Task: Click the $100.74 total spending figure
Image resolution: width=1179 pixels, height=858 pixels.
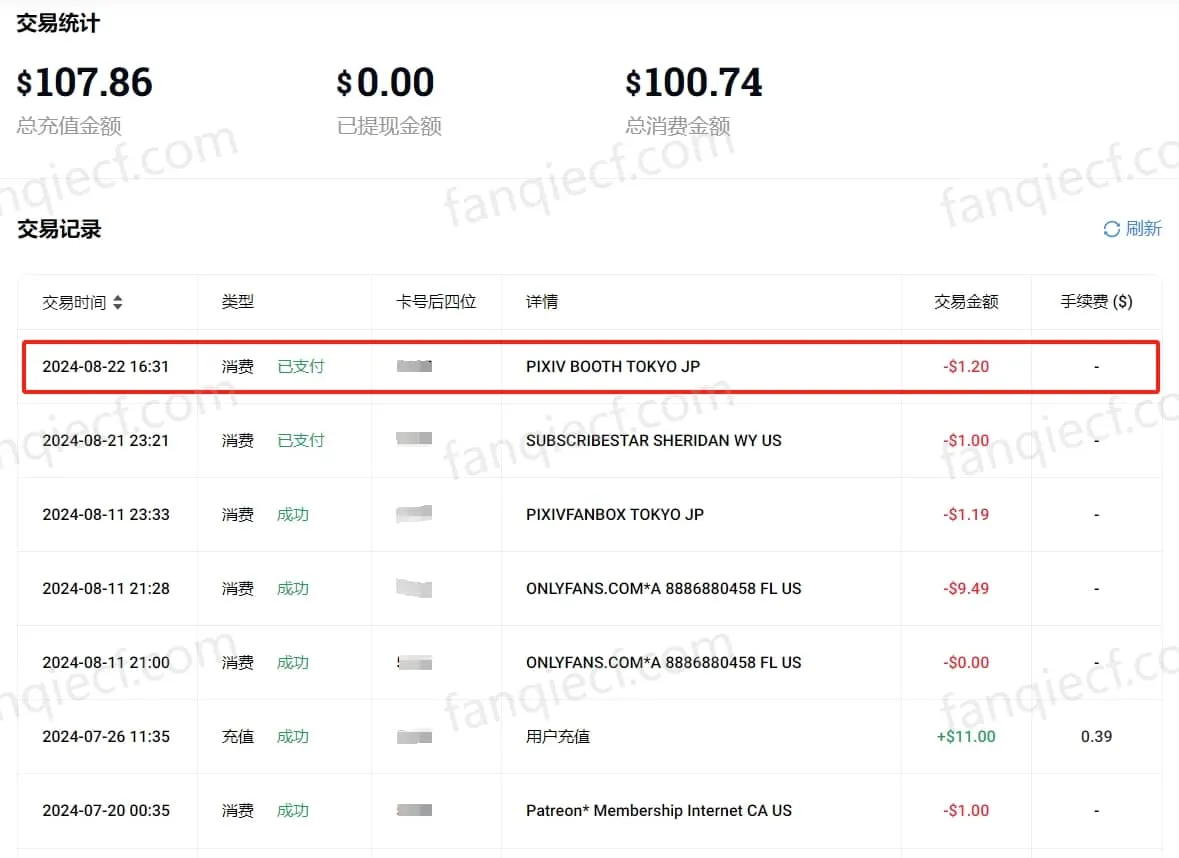Action: 694,83
